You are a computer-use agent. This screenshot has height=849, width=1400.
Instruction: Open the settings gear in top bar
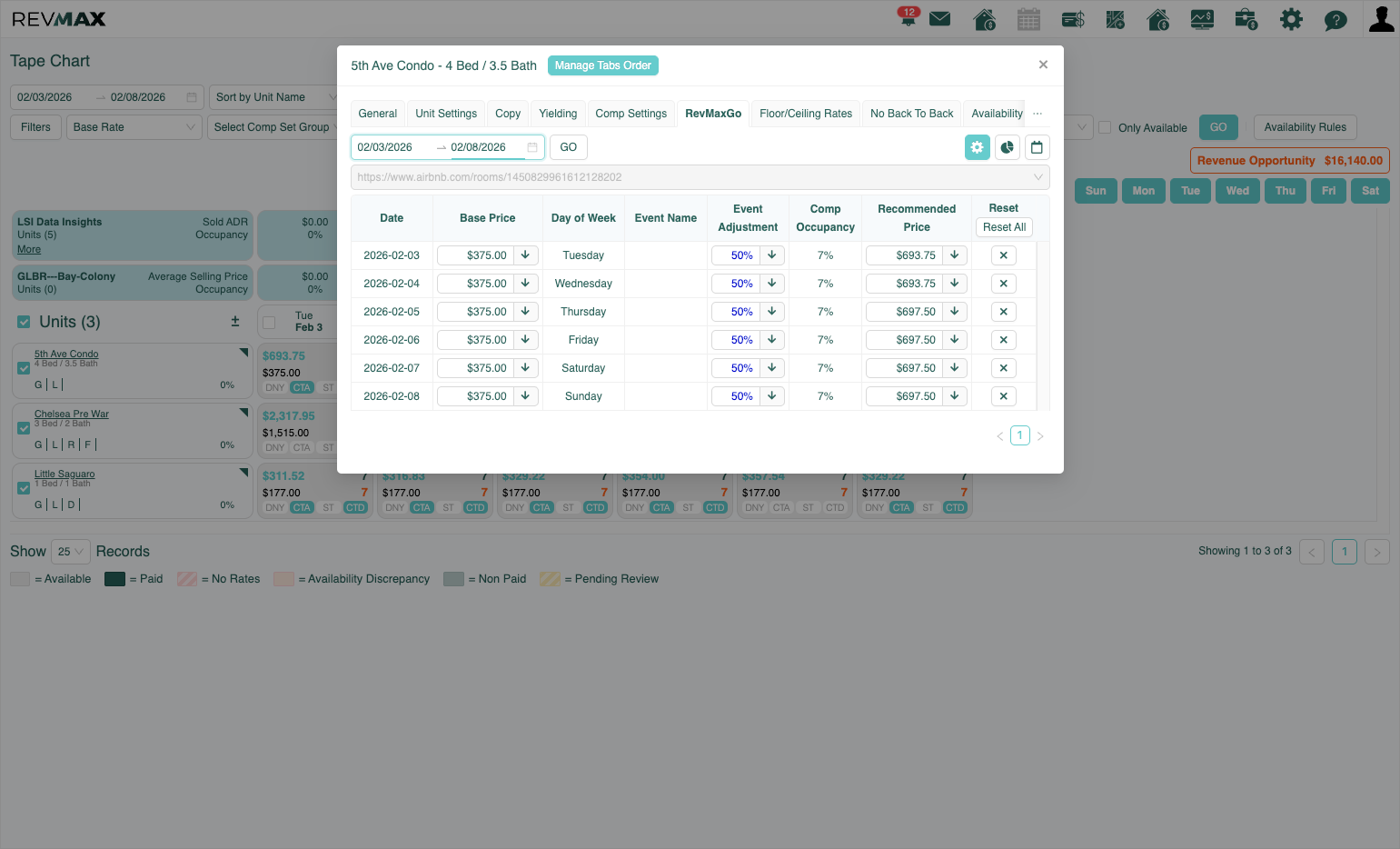pyautogui.click(x=1291, y=19)
